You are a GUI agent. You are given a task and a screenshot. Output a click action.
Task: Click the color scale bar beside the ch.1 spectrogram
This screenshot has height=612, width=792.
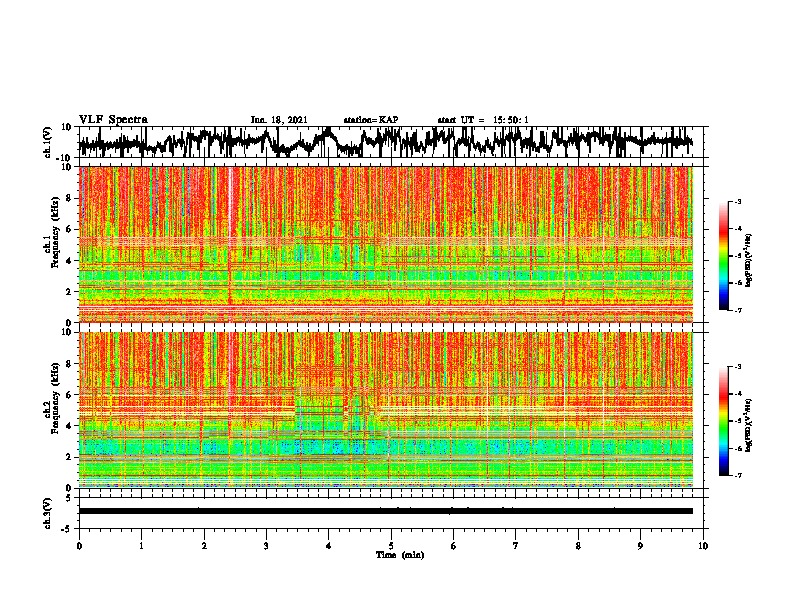pyautogui.click(x=723, y=255)
